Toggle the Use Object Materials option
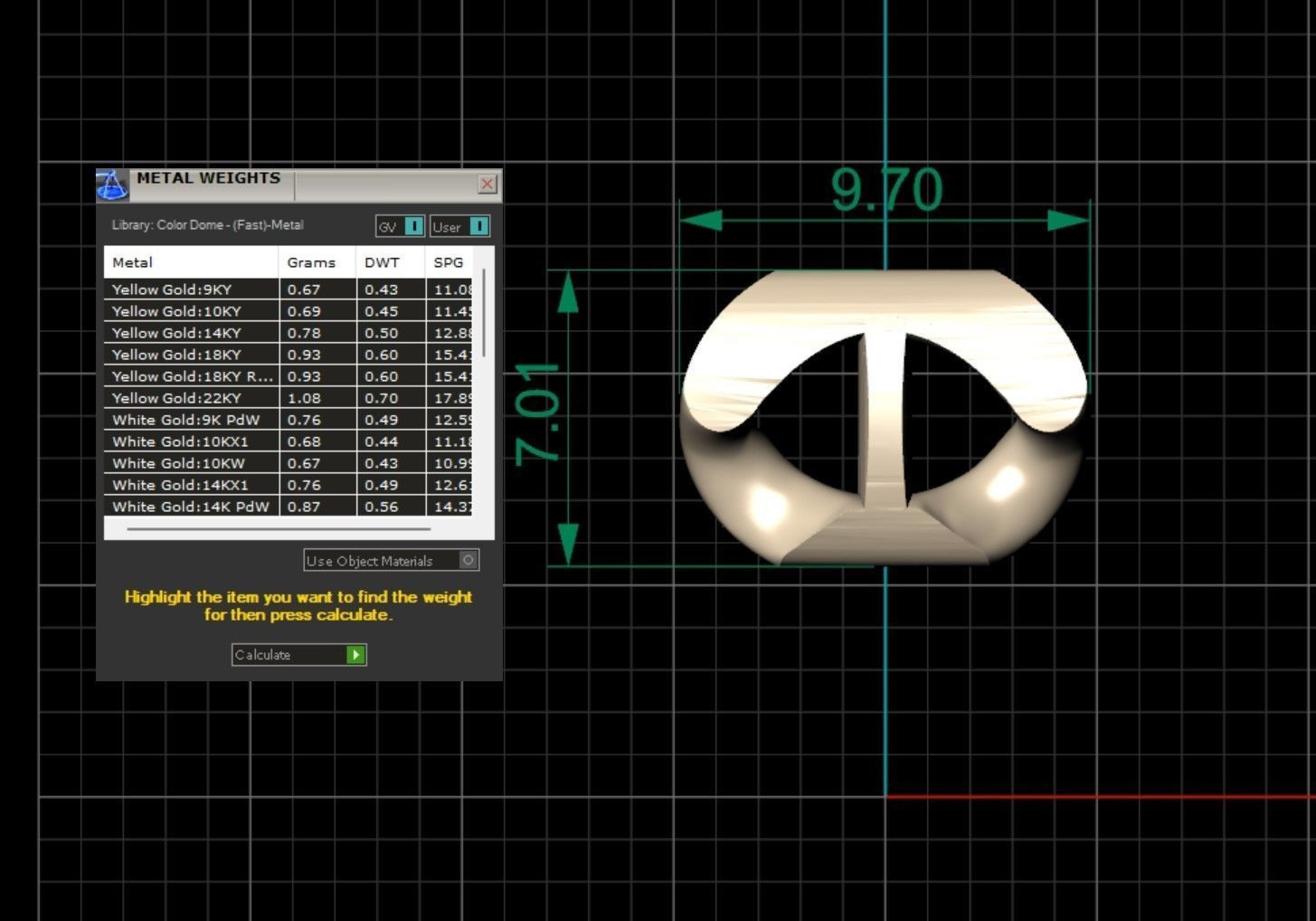The width and height of the screenshot is (1316, 921). point(391,561)
